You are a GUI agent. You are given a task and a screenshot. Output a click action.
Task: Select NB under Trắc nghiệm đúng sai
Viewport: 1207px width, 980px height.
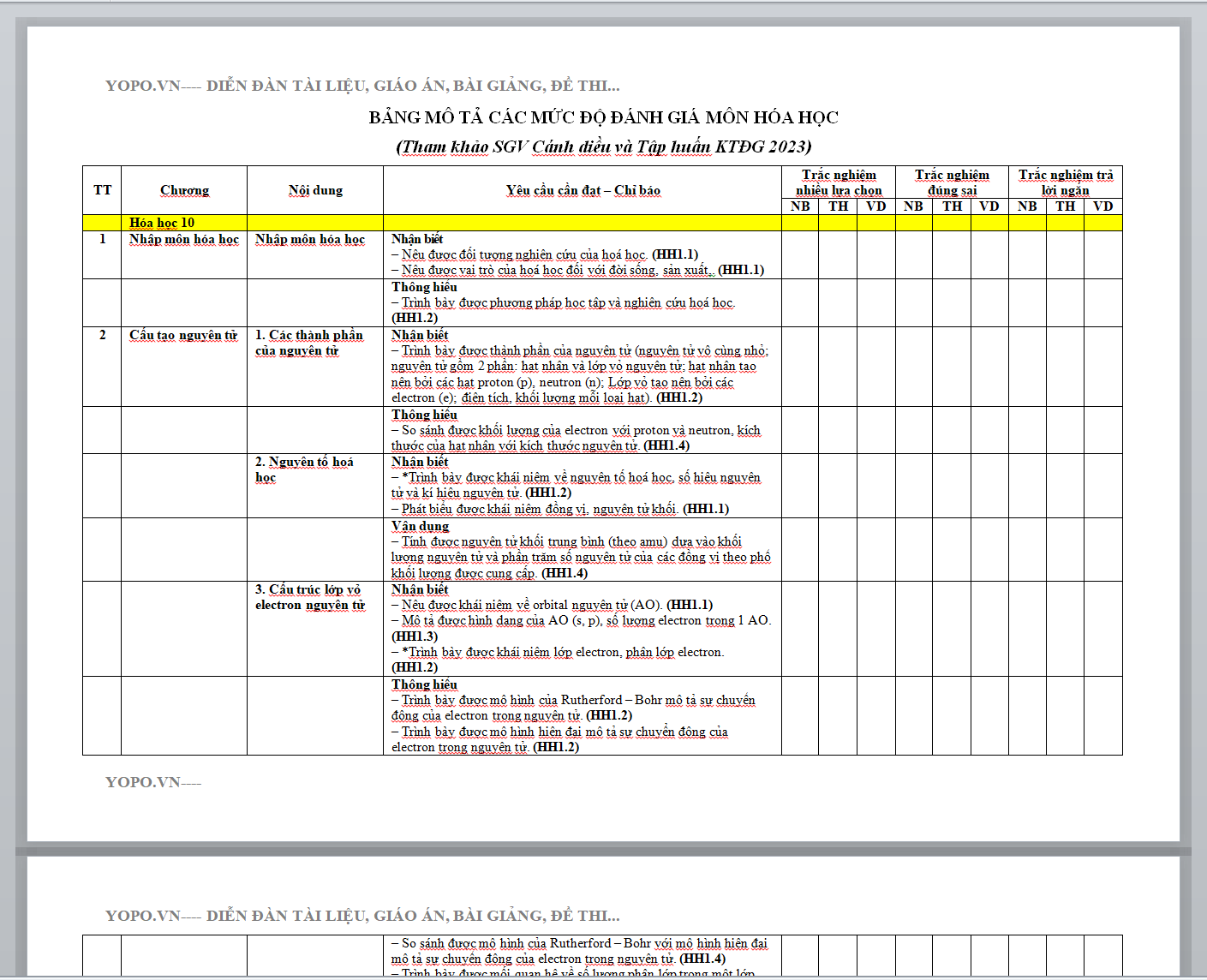(x=913, y=206)
